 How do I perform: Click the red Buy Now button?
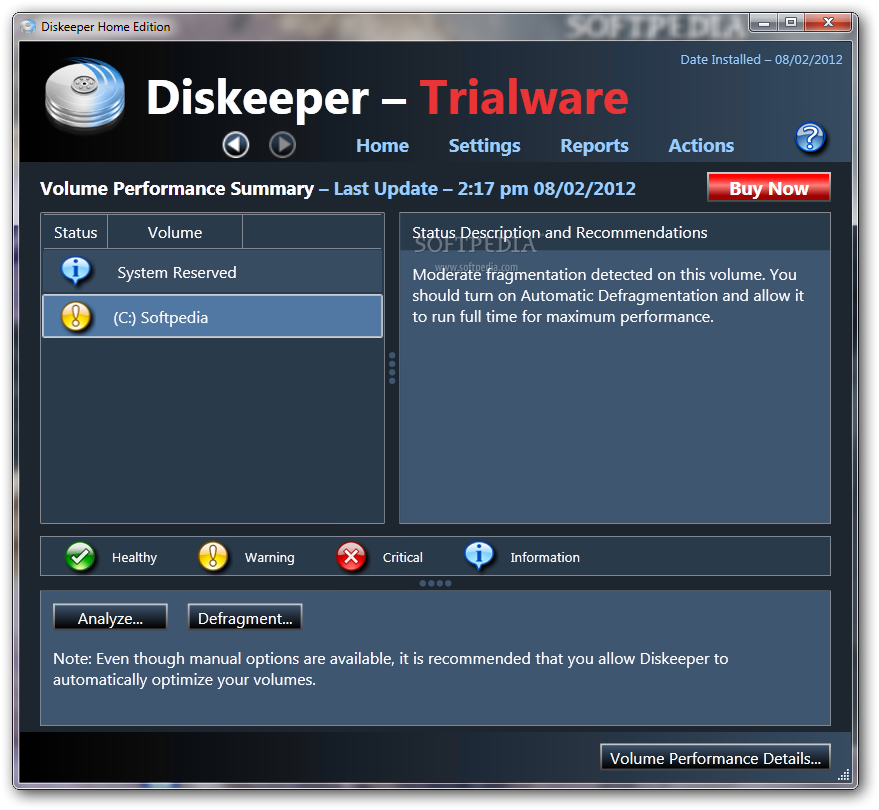pyautogui.click(x=769, y=187)
